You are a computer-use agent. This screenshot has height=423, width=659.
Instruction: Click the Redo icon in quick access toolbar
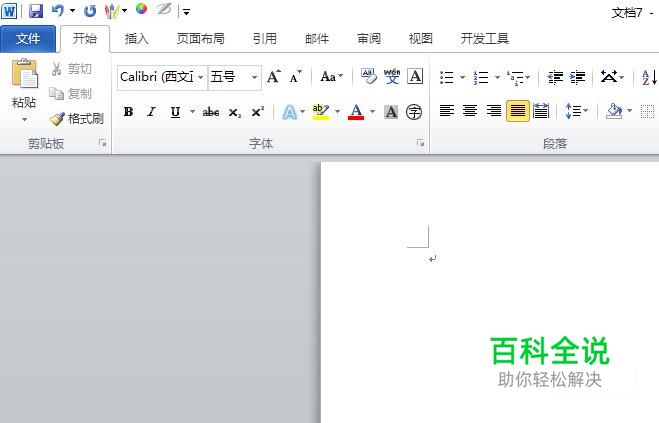pyautogui.click(x=90, y=11)
